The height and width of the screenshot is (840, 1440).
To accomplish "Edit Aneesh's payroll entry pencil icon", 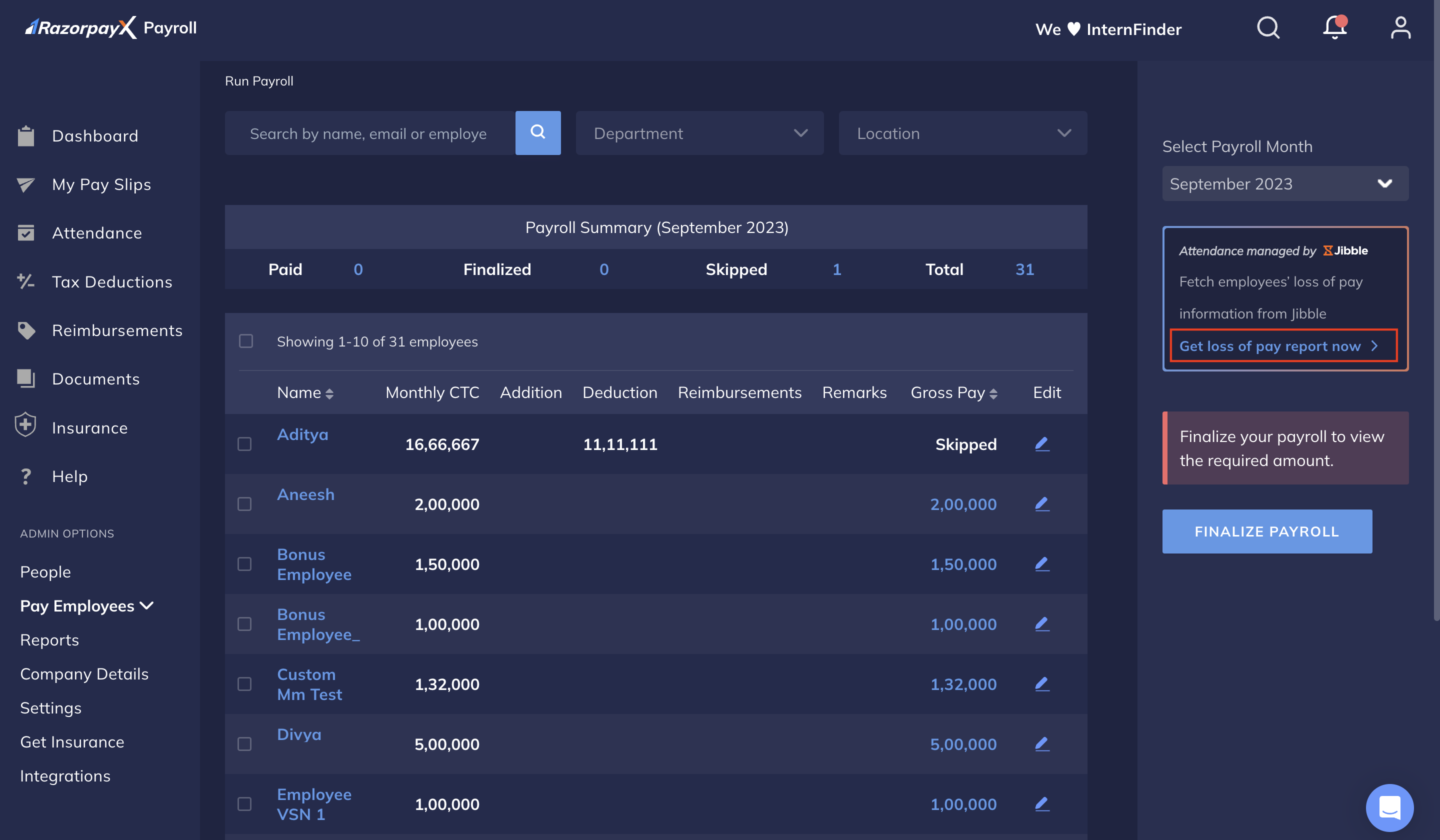I will click(x=1041, y=504).
